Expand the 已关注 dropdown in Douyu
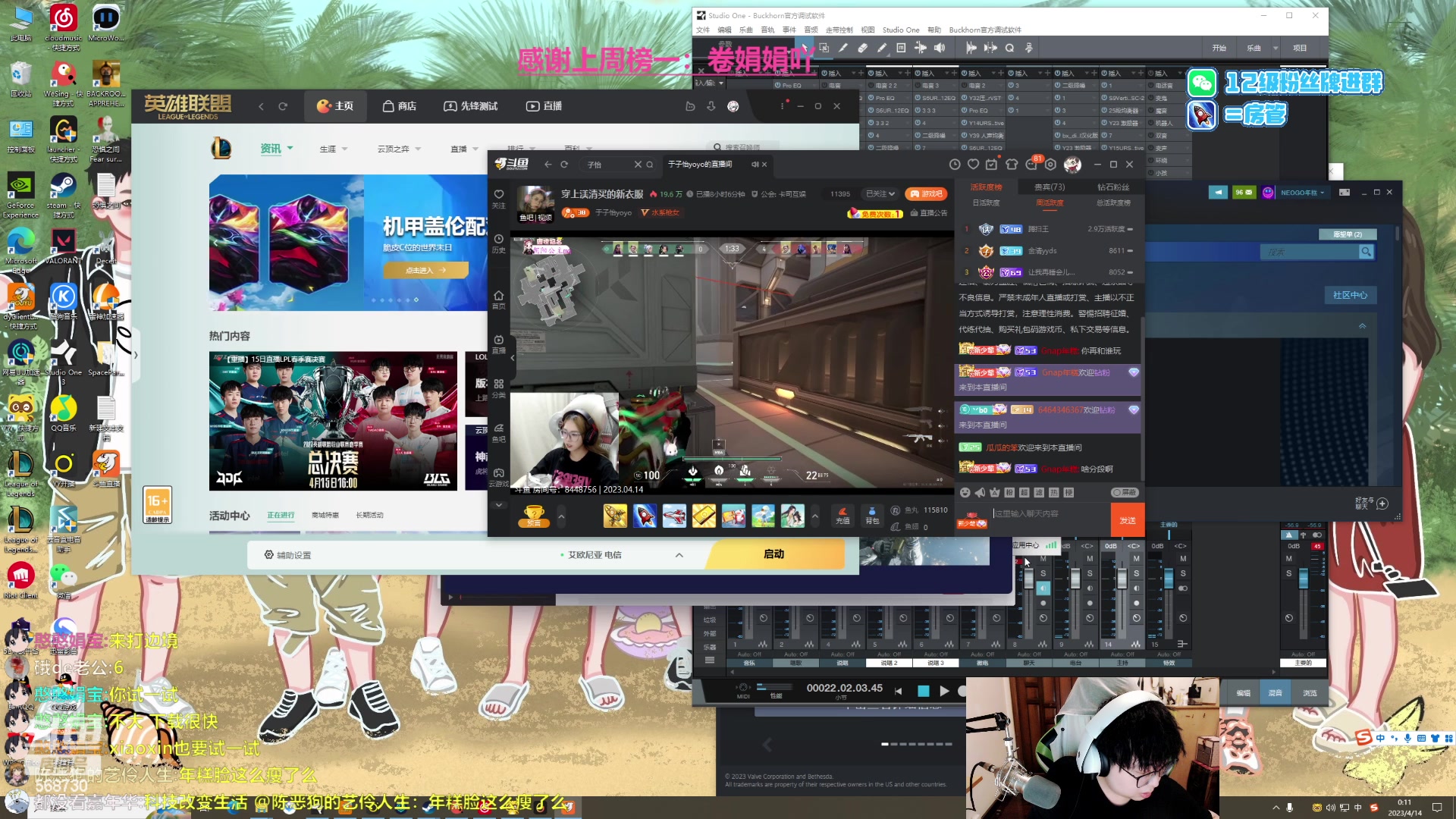The image size is (1456, 819). click(881, 194)
